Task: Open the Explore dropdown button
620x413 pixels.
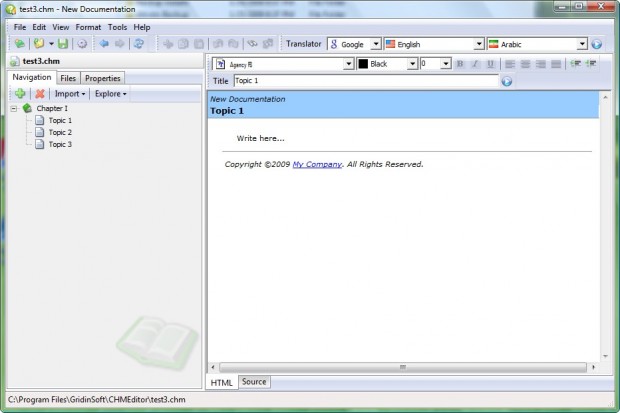Action: pos(110,94)
